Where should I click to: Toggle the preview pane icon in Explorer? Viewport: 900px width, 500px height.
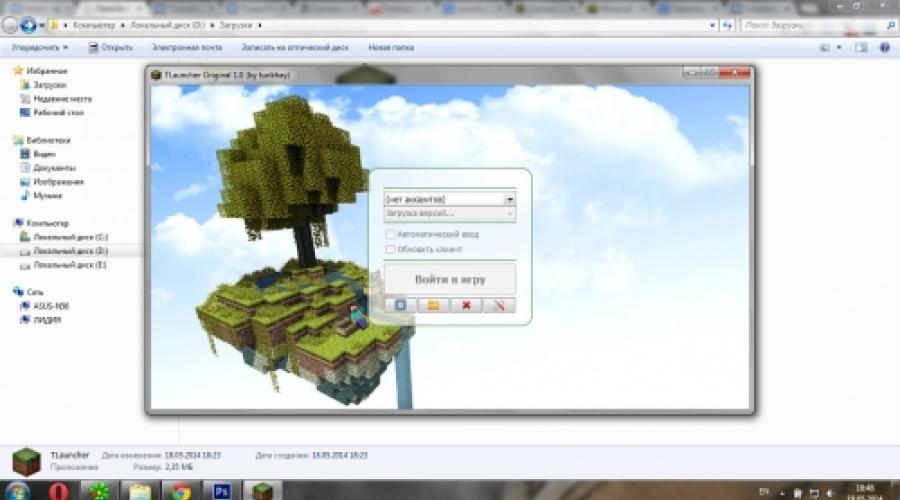861,48
